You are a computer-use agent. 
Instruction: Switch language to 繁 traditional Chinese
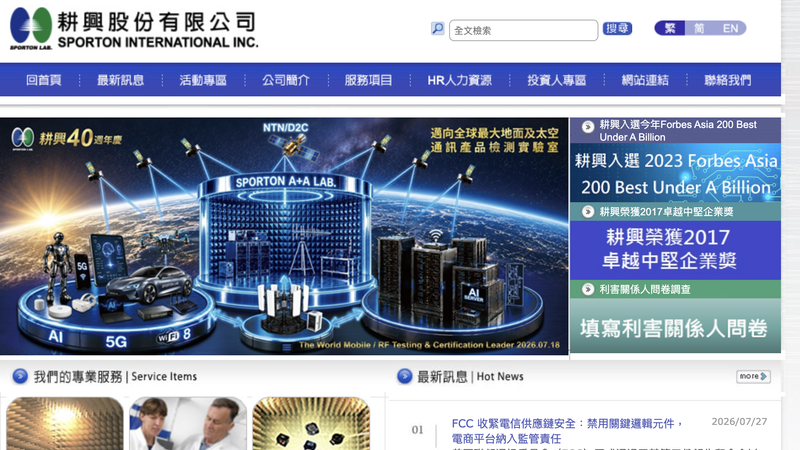tap(670, 28)
